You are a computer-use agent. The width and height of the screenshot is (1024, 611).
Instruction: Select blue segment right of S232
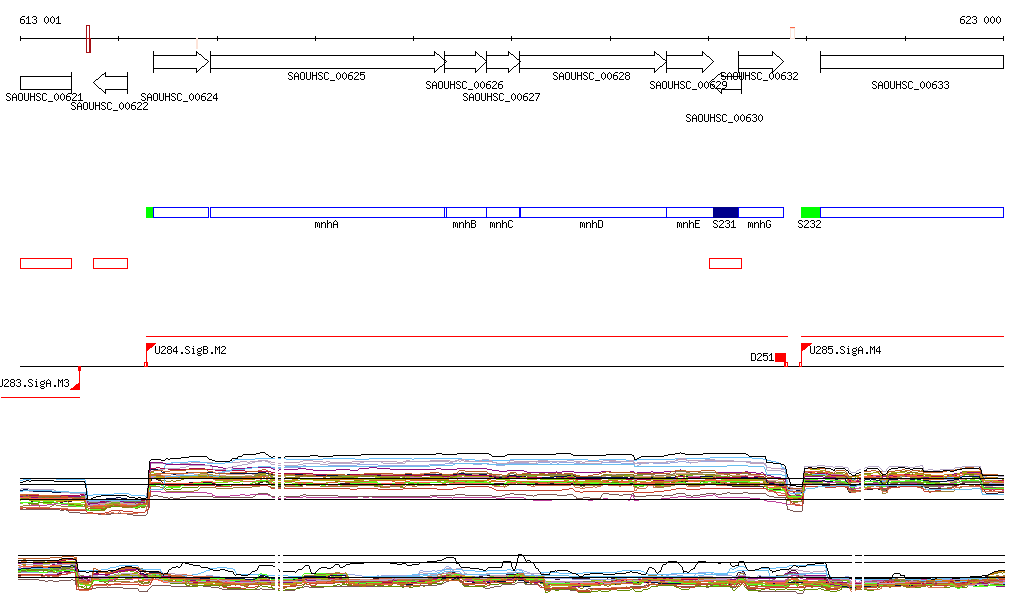(x=912, y=212)
